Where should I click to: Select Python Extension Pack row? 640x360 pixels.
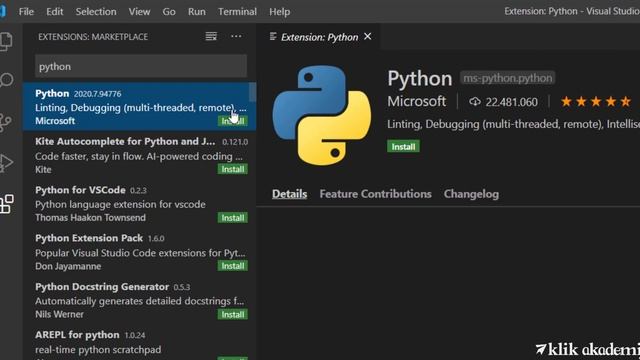coord(139,252)
